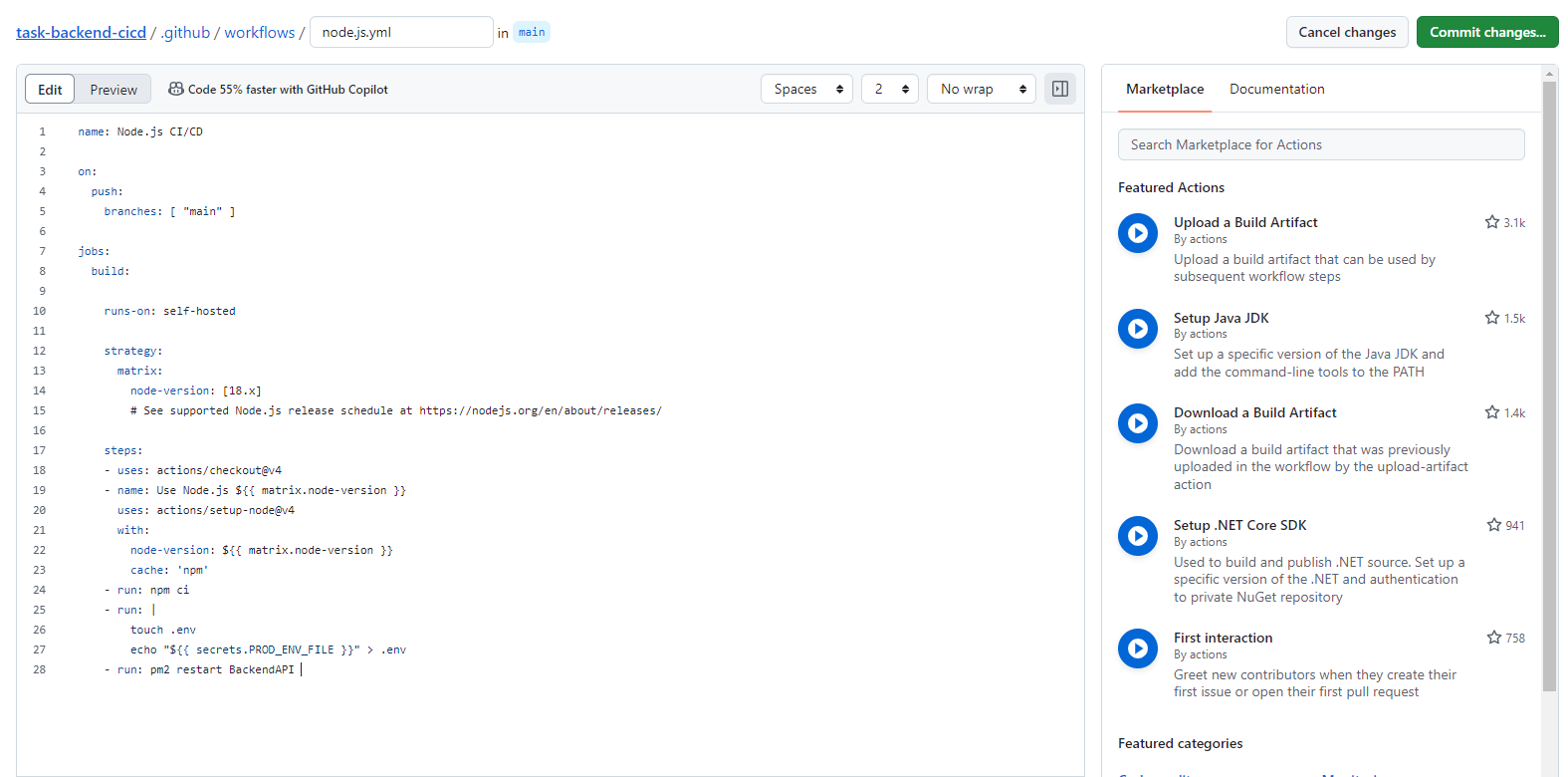Open First interaction action title

coord(1224,638)
